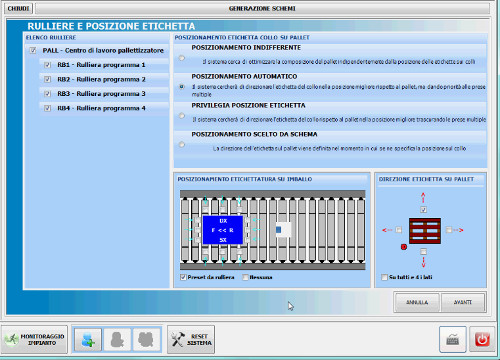
Task: Click the Chiudi button at top
Action: pos(18,8)
